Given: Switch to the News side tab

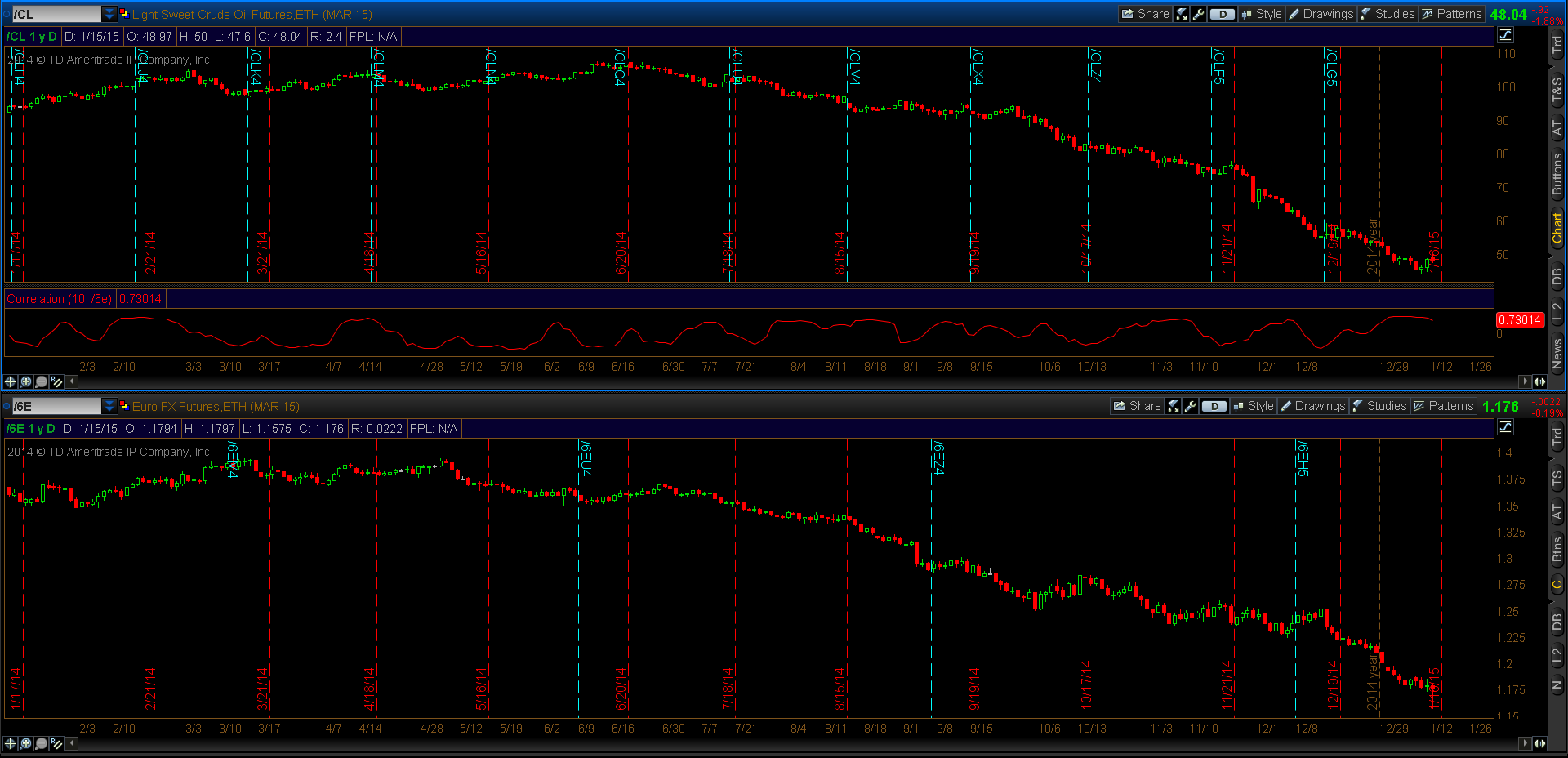Looking at the screenshot, I should click(1557, 354).
